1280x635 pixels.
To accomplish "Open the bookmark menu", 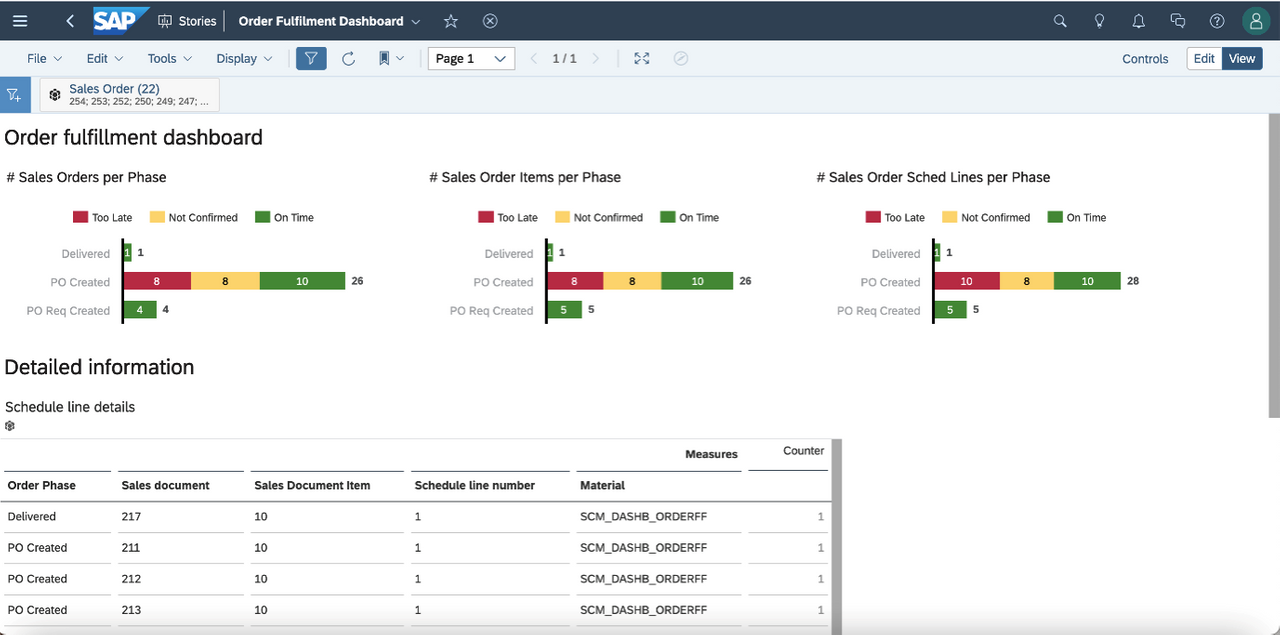I will pos(391,58).
